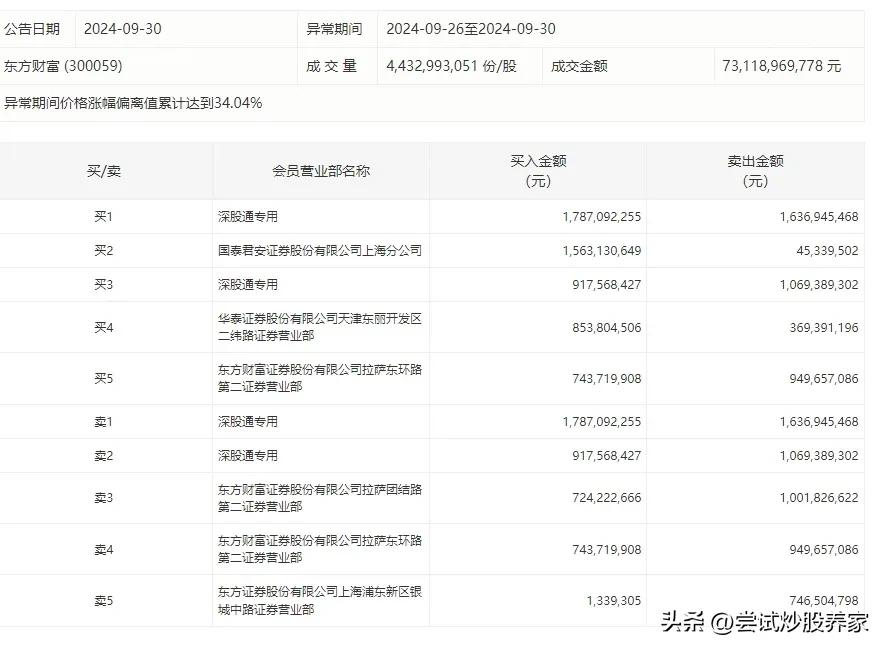Click the 买/卖 column header
Screen dimensions: 888x652
pyautogui.click(x=104, y=171)
